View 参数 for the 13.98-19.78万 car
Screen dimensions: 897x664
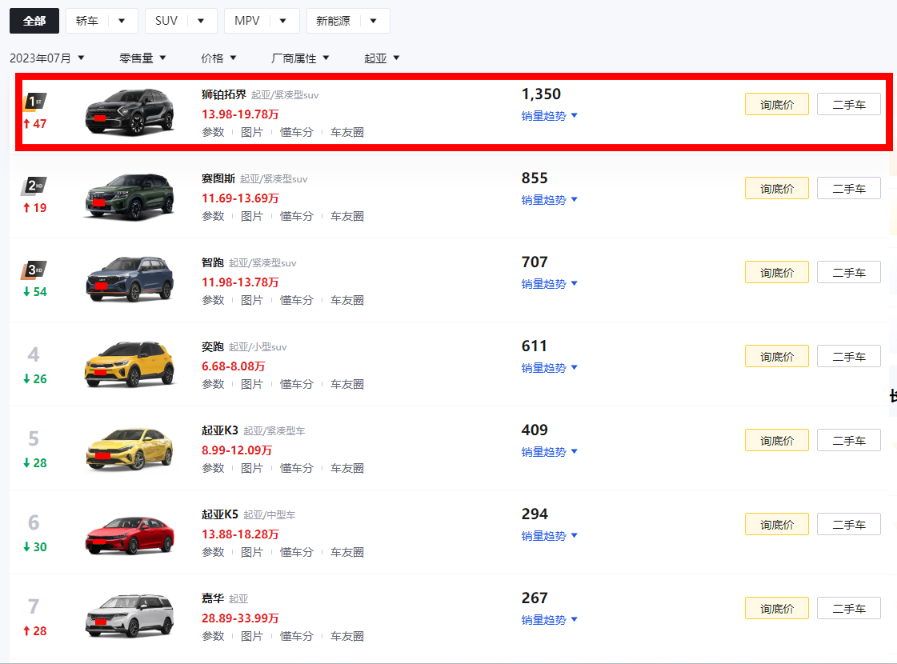(213, 133)
